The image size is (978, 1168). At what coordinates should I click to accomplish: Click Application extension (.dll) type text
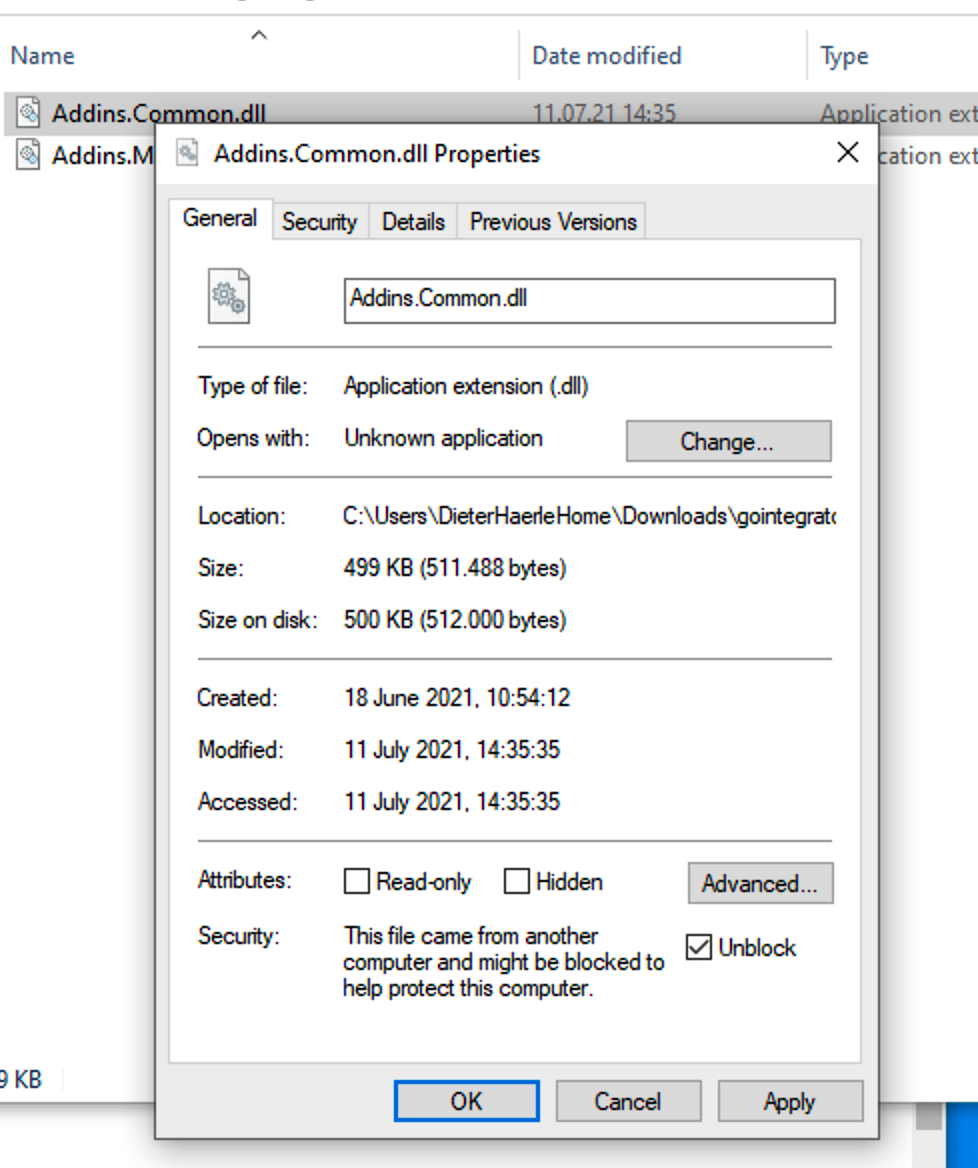click(466, 387)
